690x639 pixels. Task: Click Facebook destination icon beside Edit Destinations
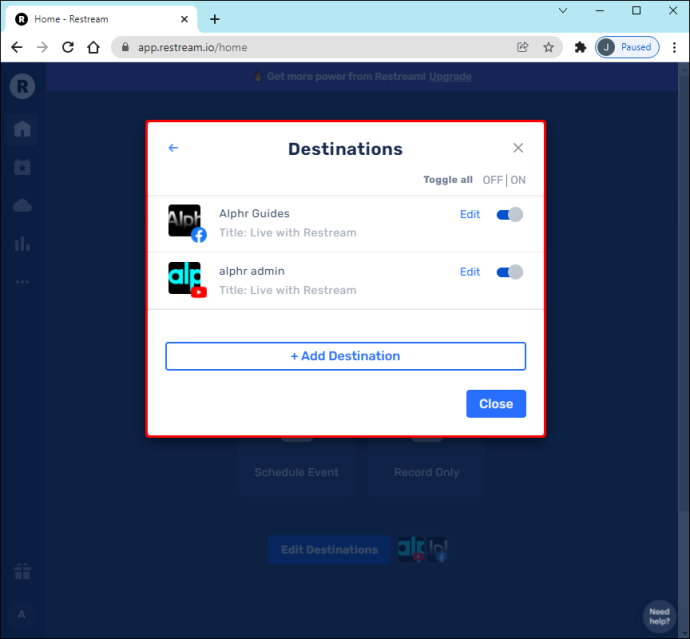[x=437, y=550]
